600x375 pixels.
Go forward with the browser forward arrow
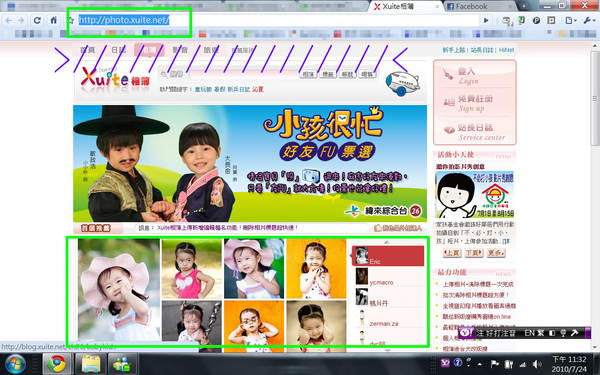point(21,20)
